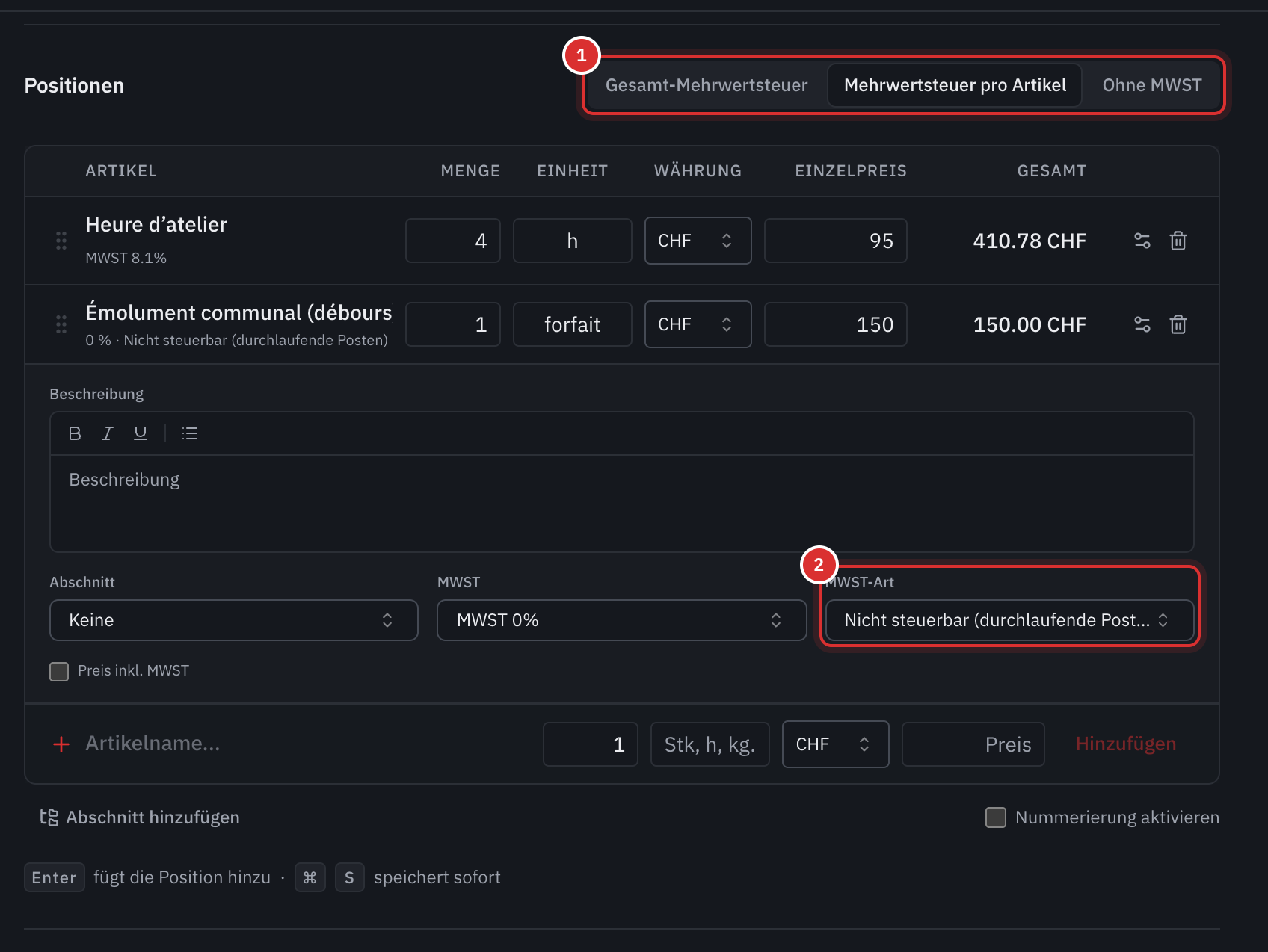Click the MWST 8.1% label
This screenshot has height=952, width=1268.
click(x=126, y=258)
